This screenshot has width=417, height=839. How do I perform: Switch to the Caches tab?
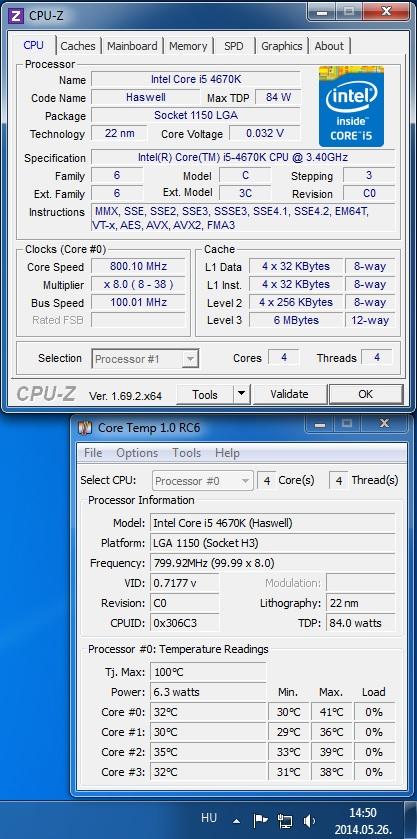click(x=78, y=46)
